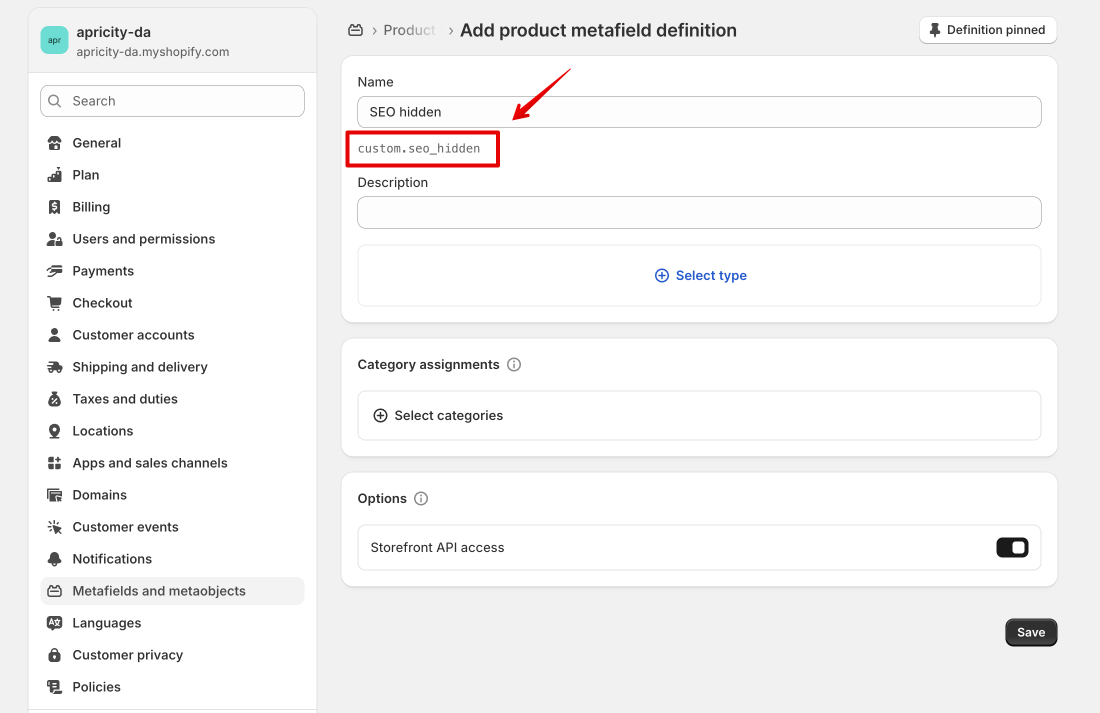Viewport: 1100px width, 713px height.
Task: Click the Category assignments info icon
Action: pos(514,365)
